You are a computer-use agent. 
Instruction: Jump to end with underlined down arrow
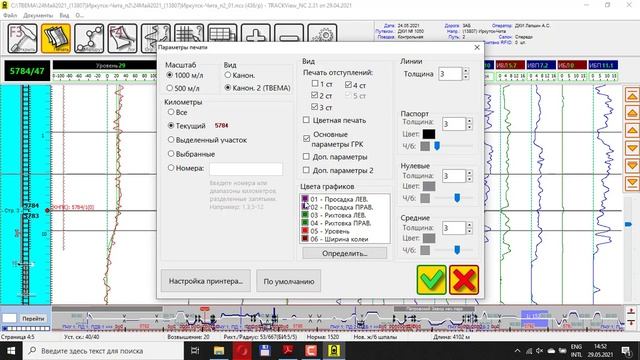(632, 183)
